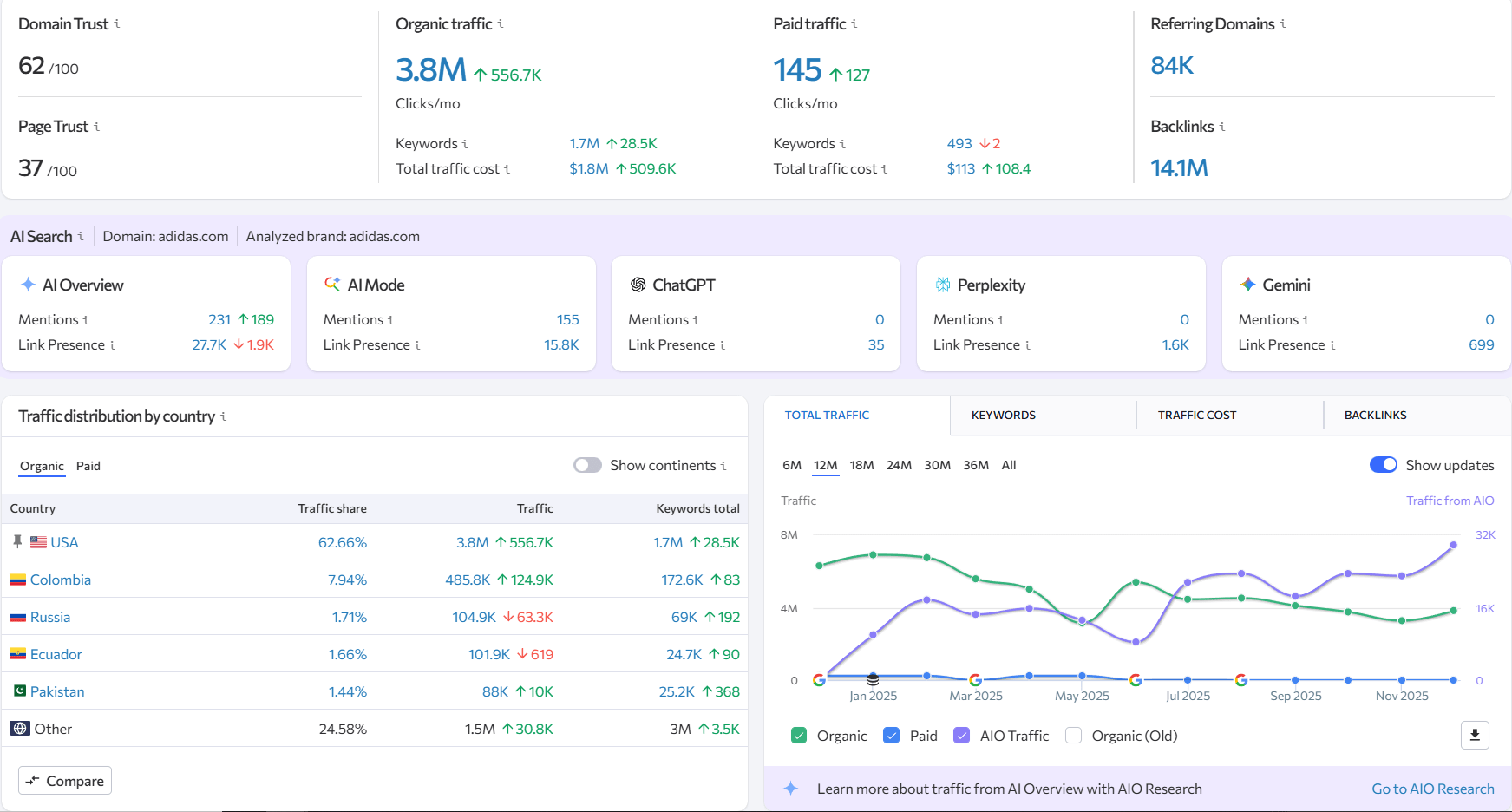Switch country distribution to Paid view
1512x812 pixels.
88,466
